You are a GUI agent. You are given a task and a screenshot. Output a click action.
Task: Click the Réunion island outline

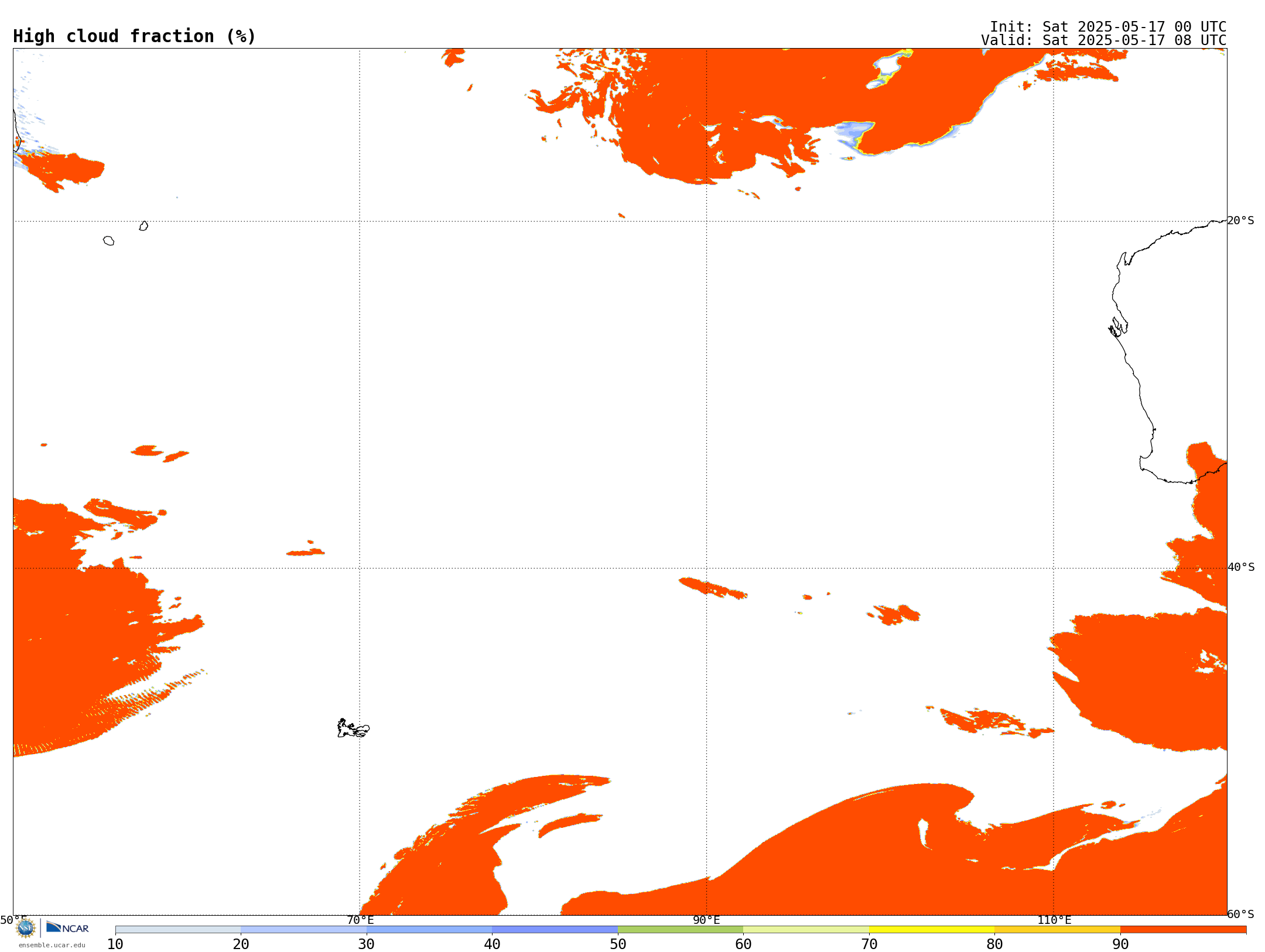108,241
